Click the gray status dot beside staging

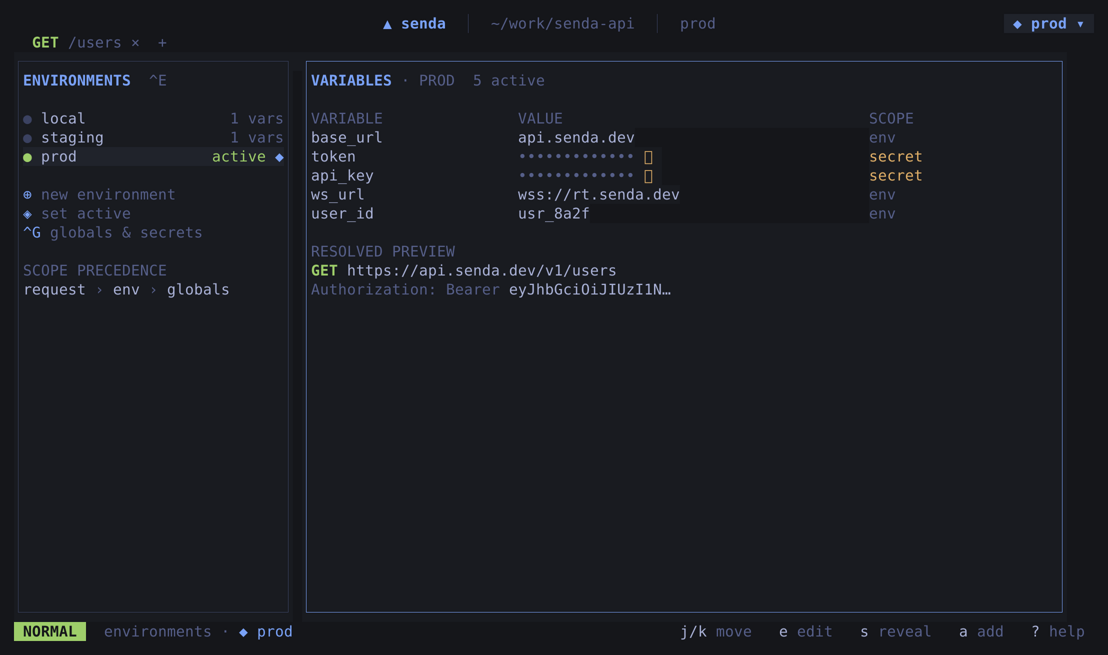tap(28, 138)
